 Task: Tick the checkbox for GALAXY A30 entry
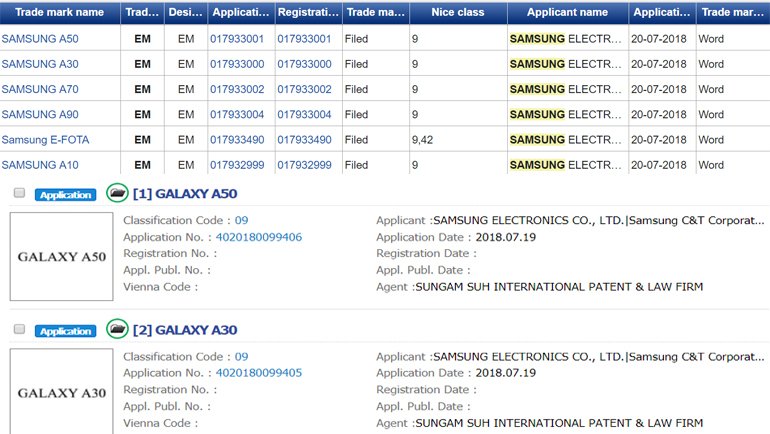(x=19, y=328)
